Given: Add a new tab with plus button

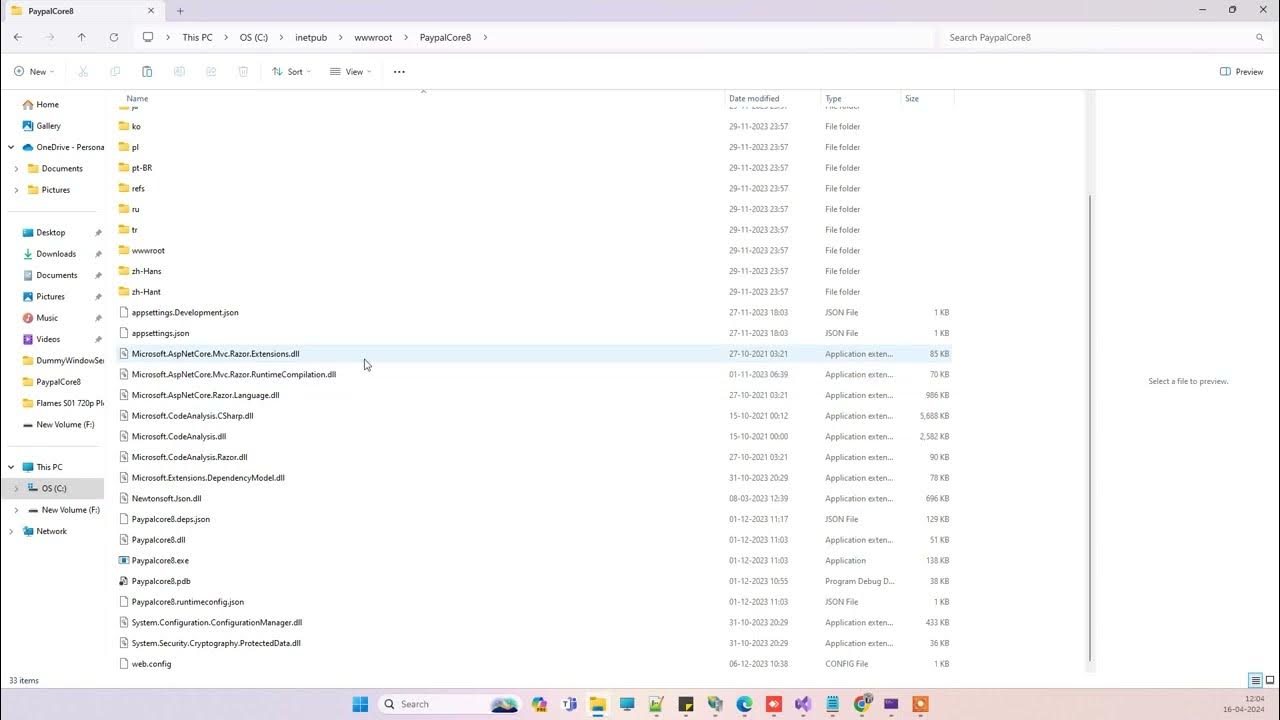Looking at the screenshot, I should click(180, 11).
